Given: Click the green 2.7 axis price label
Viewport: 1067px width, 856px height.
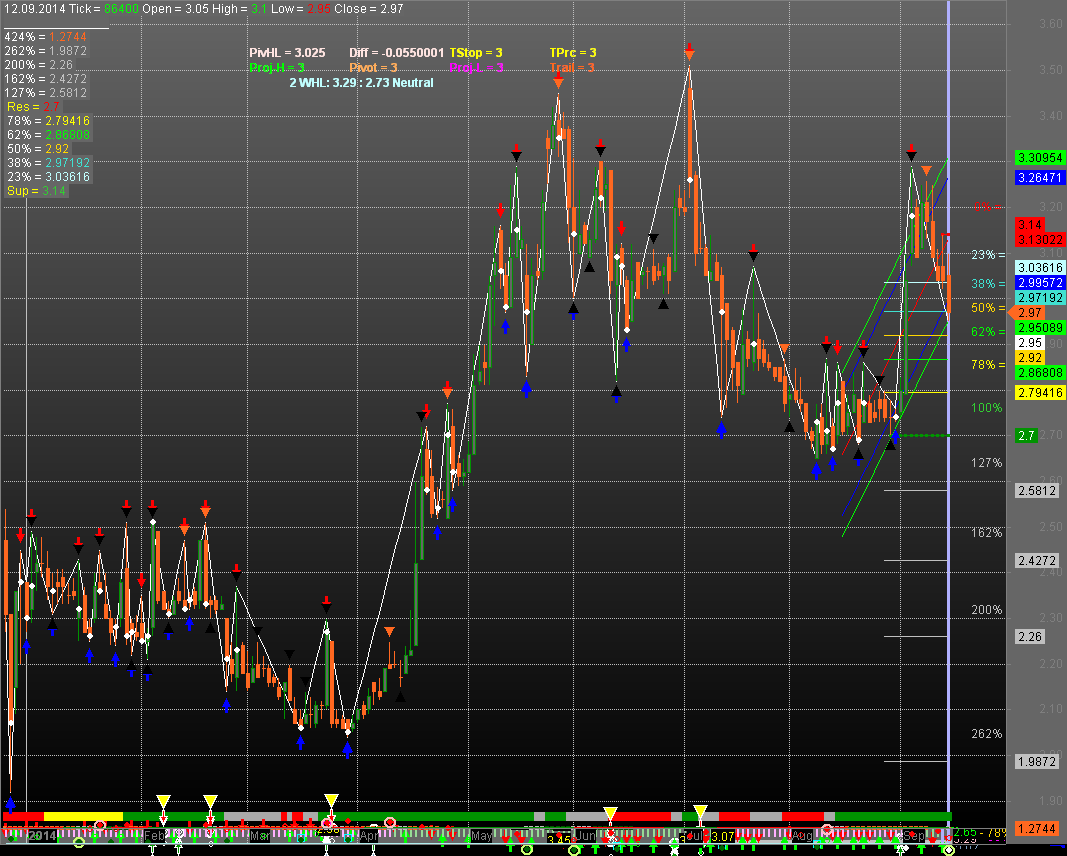Looking at the screenshot, I should click(x=1026, y=436).
